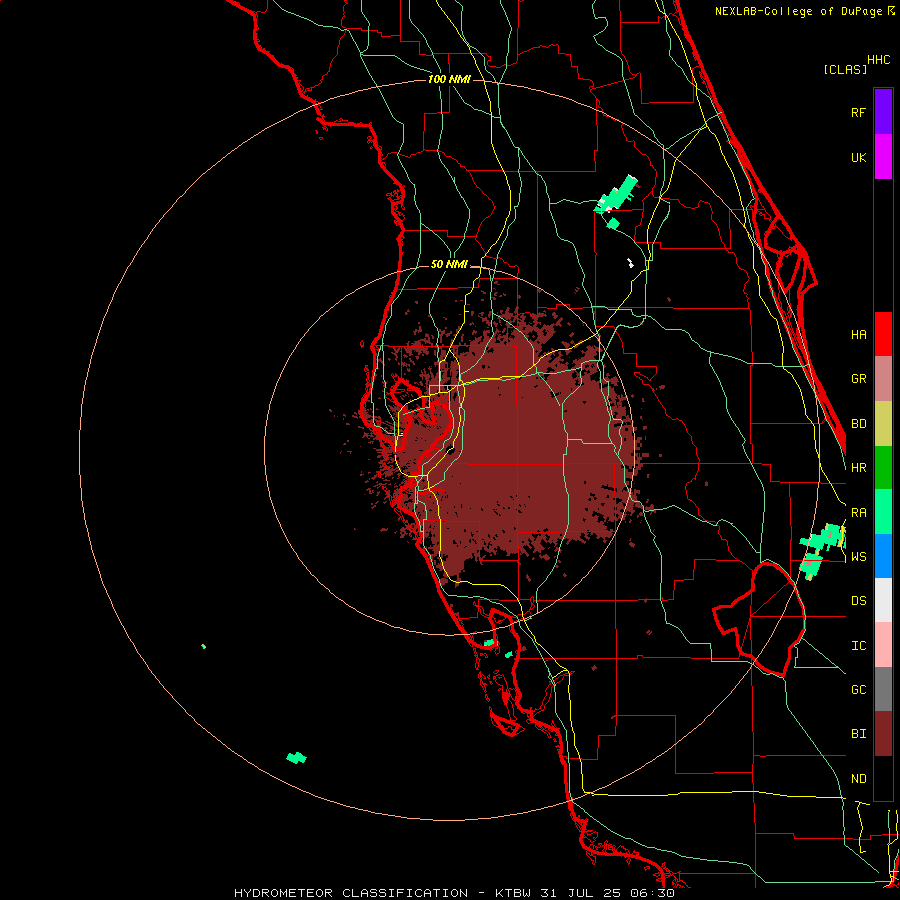Click the 100 NMI range ring label
This screenshot has height=900, width=900.
coord(449,79)
